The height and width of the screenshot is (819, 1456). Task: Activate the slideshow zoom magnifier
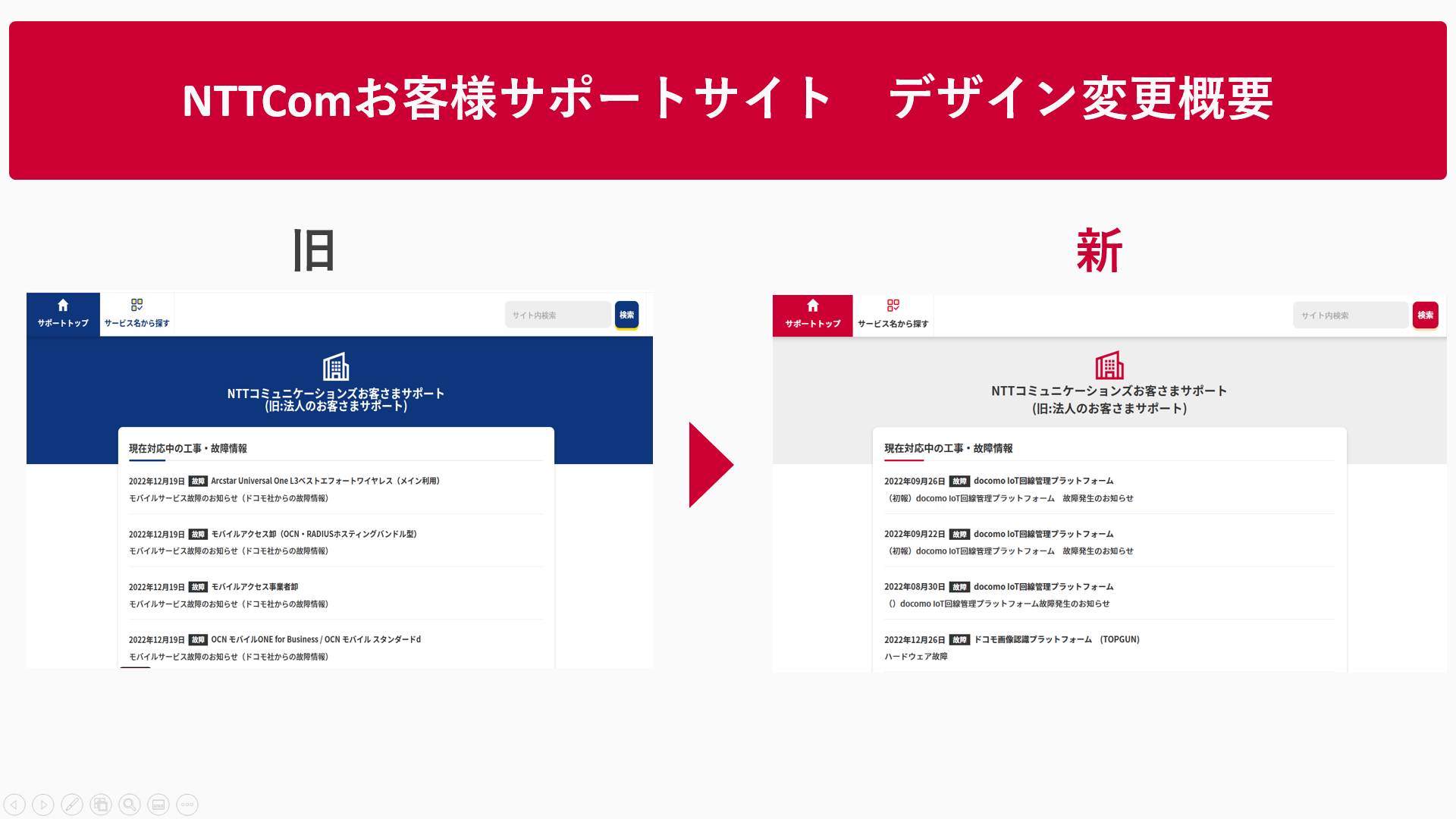[x=130, y=805]
